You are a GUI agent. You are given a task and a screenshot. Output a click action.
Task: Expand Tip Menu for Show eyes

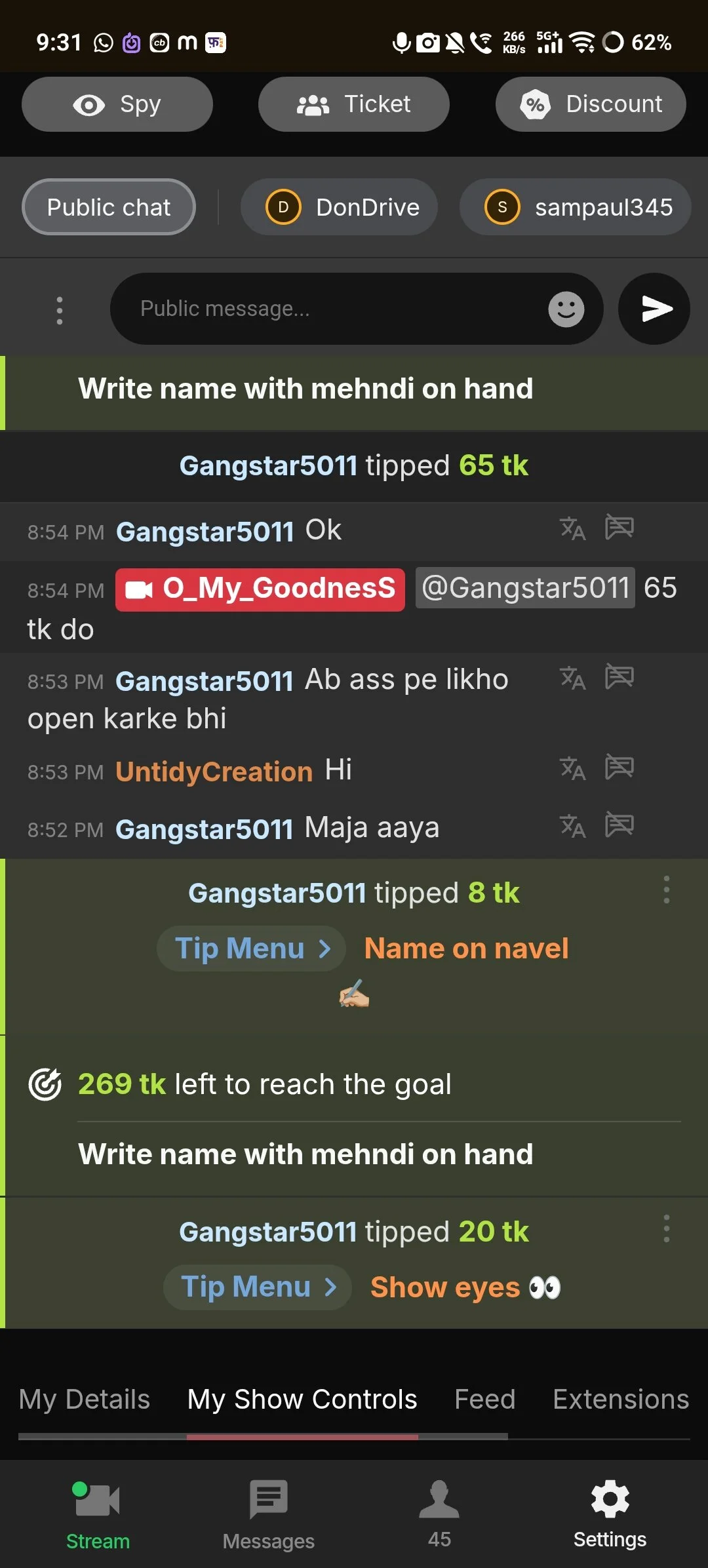tap(257, 1287)
